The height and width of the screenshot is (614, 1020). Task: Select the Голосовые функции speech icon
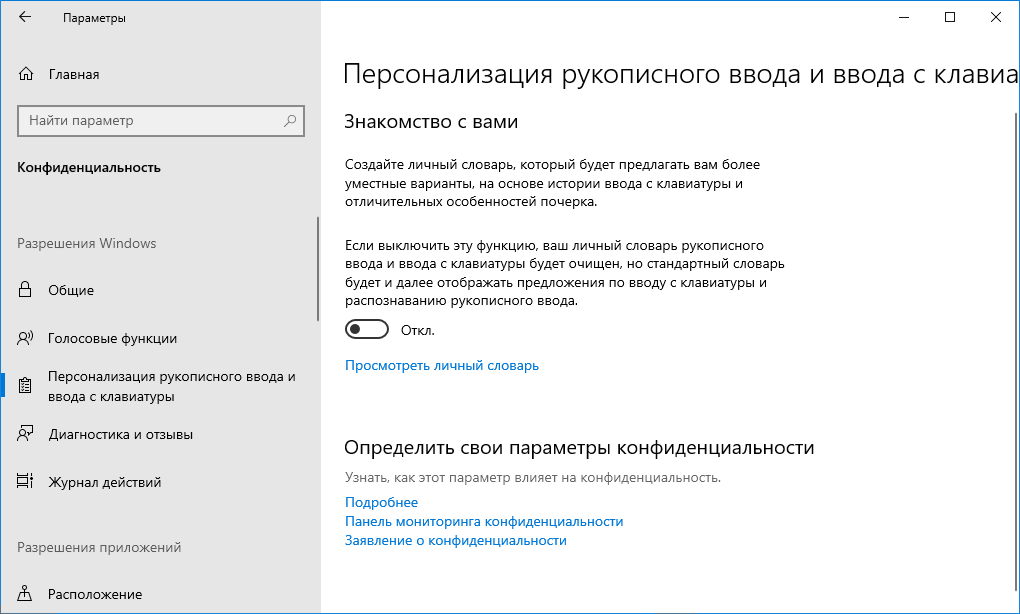pos(25,338)
